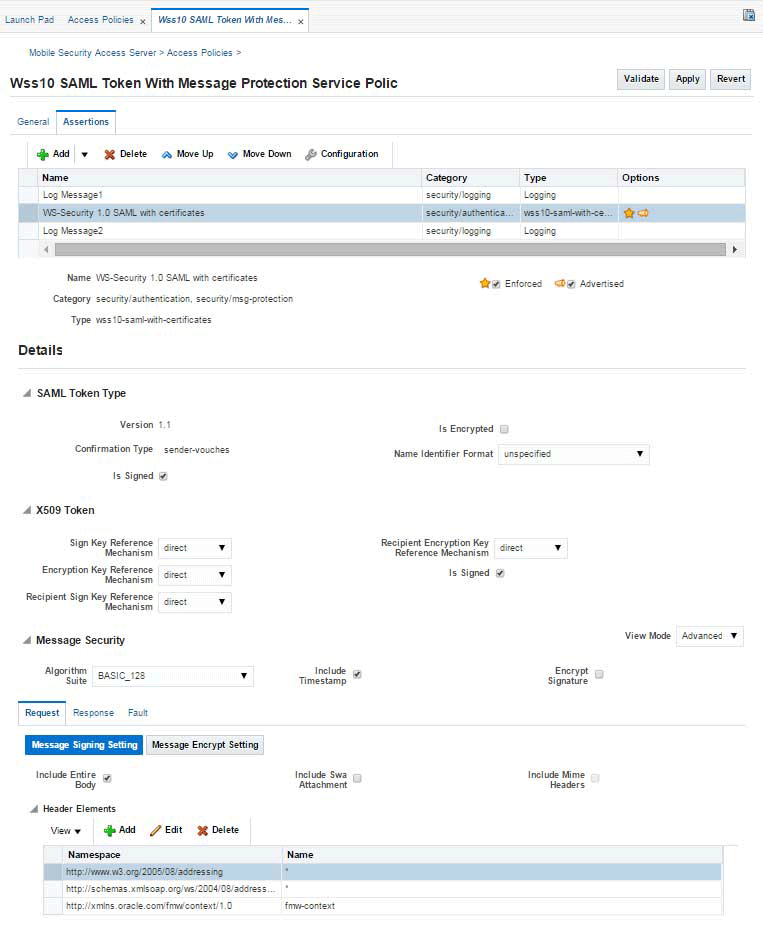Click the red X Delete assertion icon

(109, 154)
